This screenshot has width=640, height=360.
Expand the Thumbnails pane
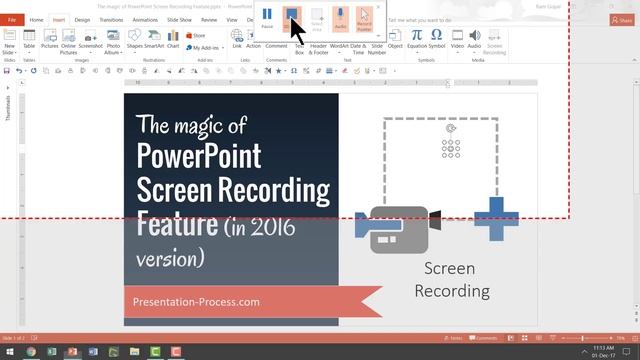point(8,88)
